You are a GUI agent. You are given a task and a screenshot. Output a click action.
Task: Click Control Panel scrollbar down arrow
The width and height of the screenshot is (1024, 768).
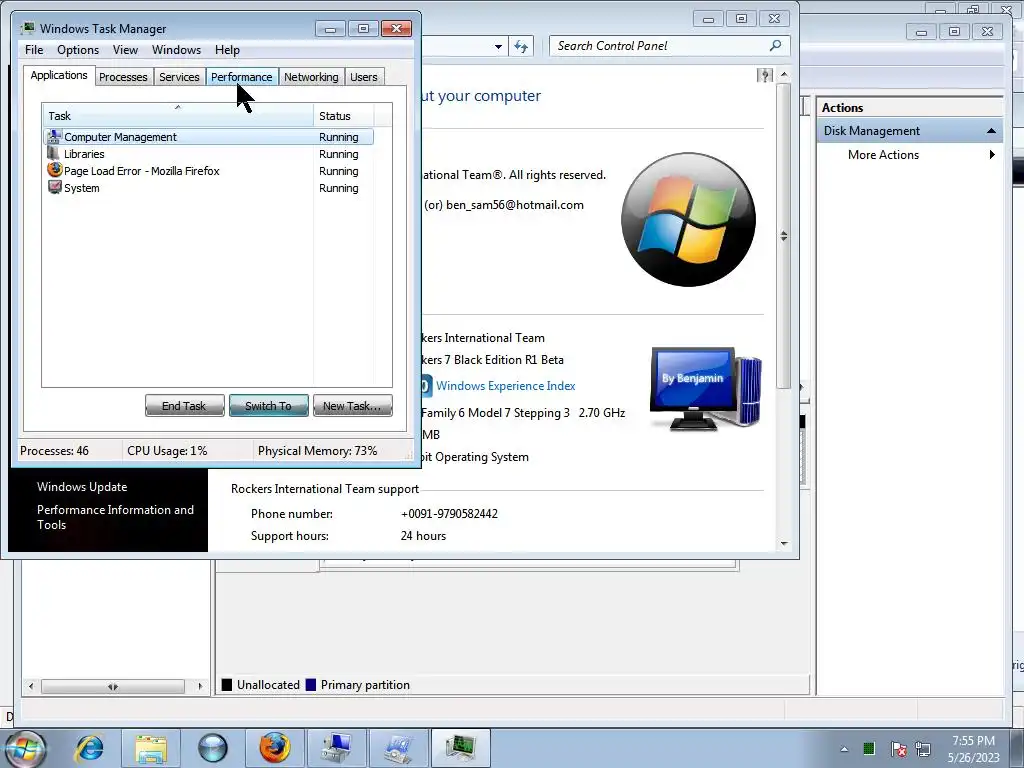point(784,543)
